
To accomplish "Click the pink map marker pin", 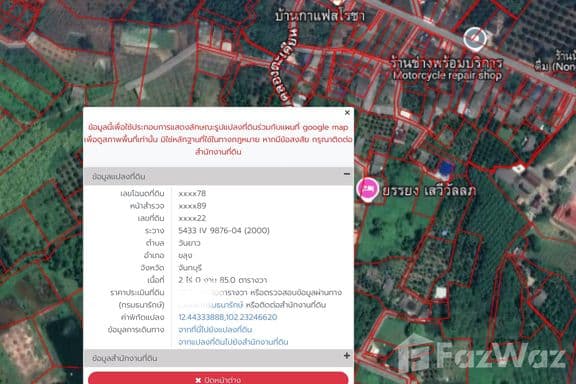I will click(x=367, y=190).
